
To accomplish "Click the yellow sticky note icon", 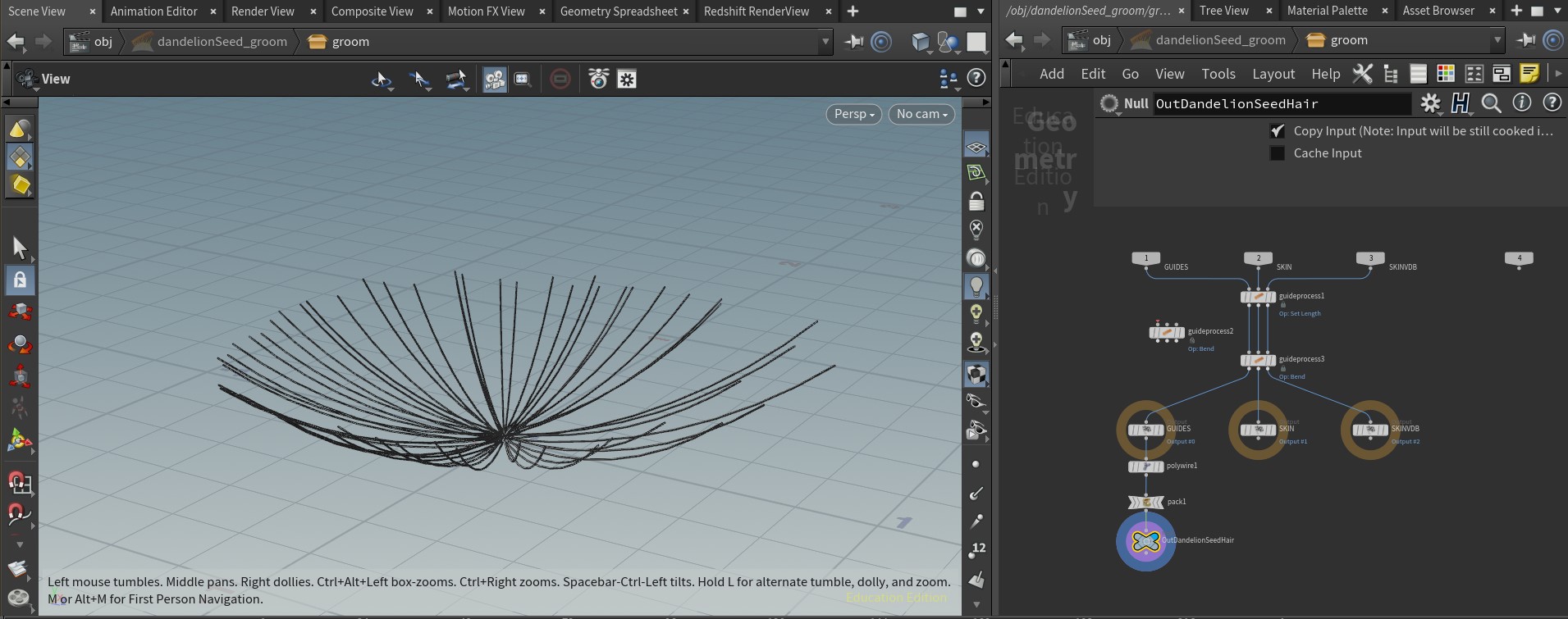I will tap(1529, 74).
